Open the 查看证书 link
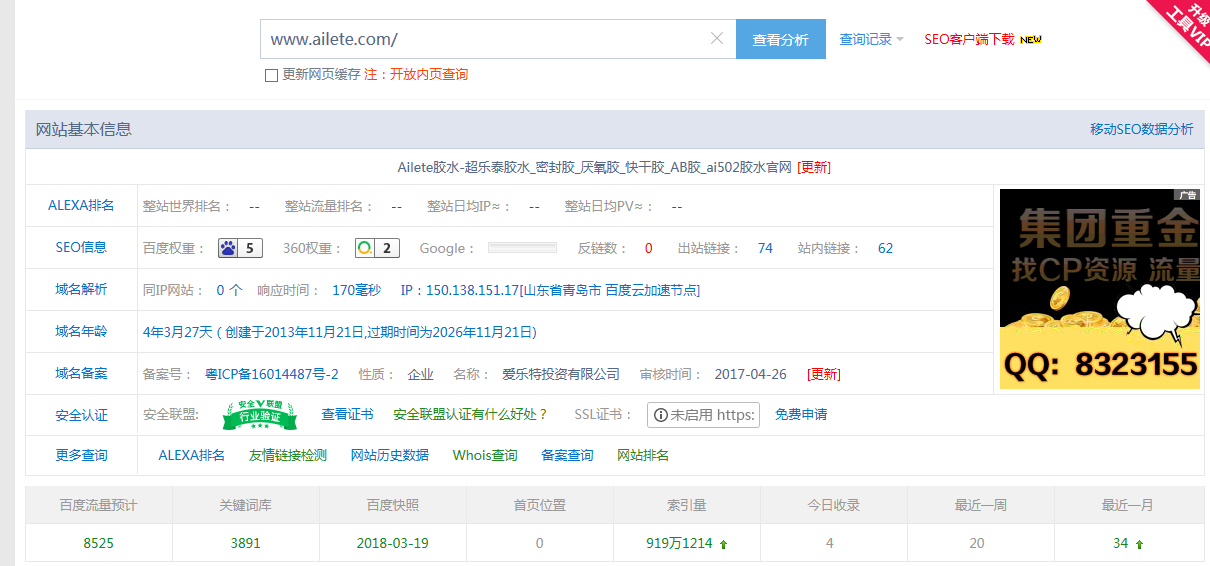The image size is (1210, 566). click(347, 414)
